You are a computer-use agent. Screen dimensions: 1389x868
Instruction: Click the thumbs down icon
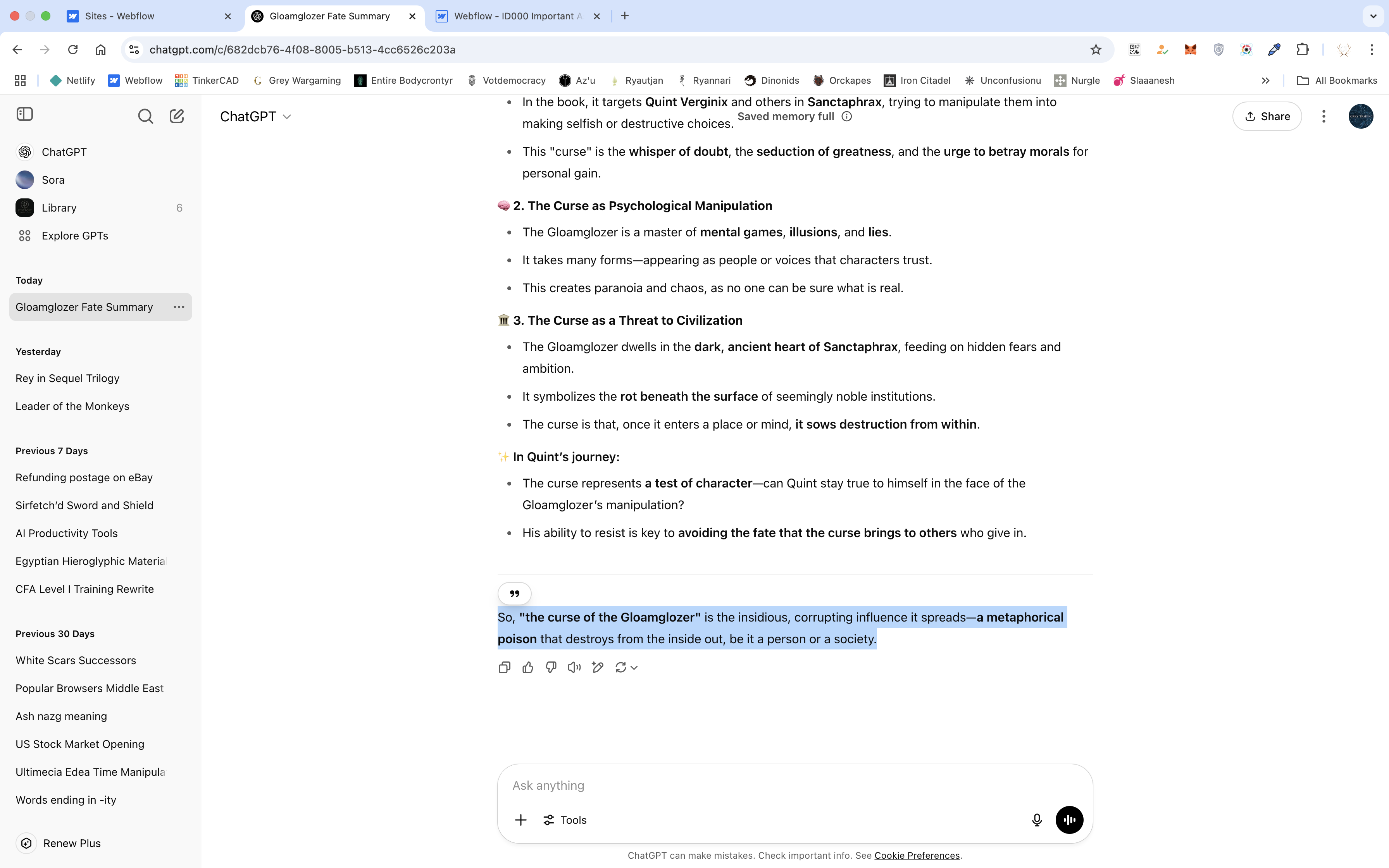551,667
